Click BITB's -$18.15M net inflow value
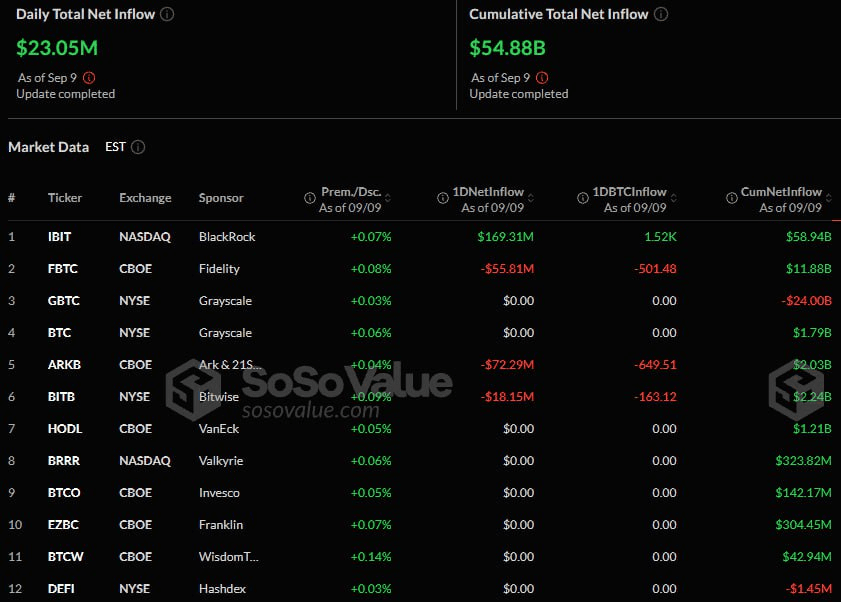Screen dimensions: 841x602 click(x=507, y=397)
